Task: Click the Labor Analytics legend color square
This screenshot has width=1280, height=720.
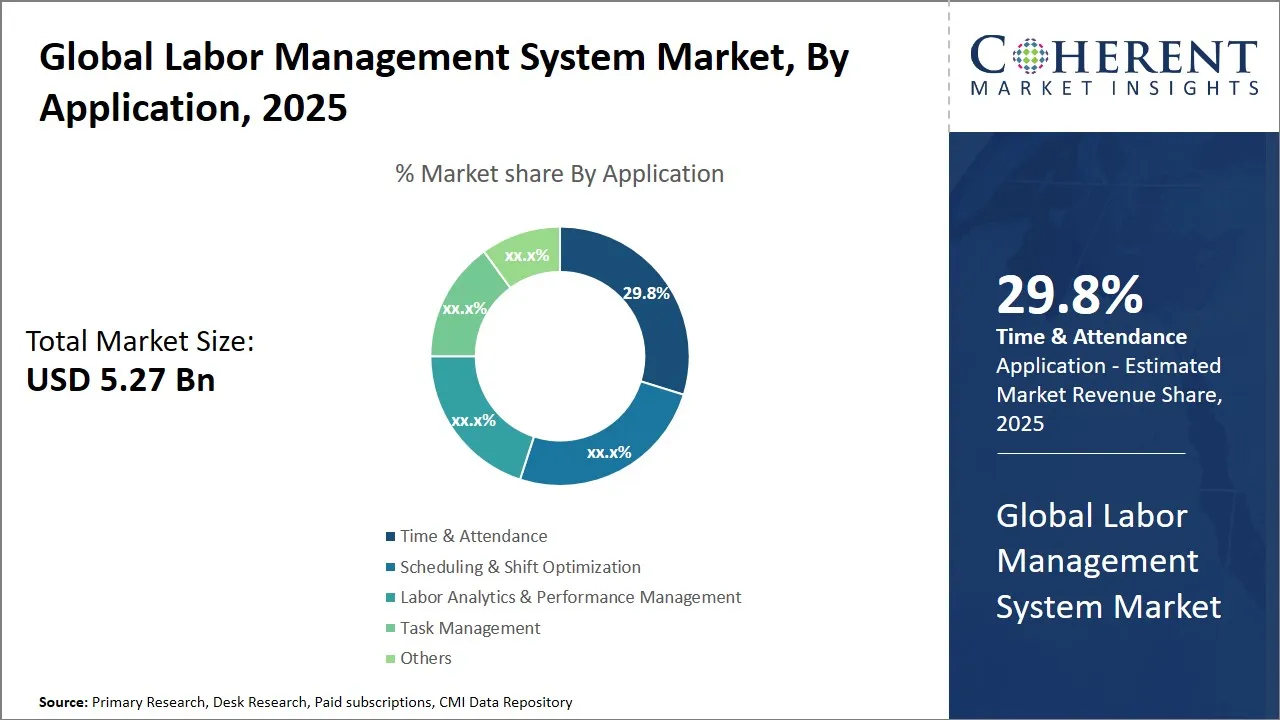Action: coord(390,598)
